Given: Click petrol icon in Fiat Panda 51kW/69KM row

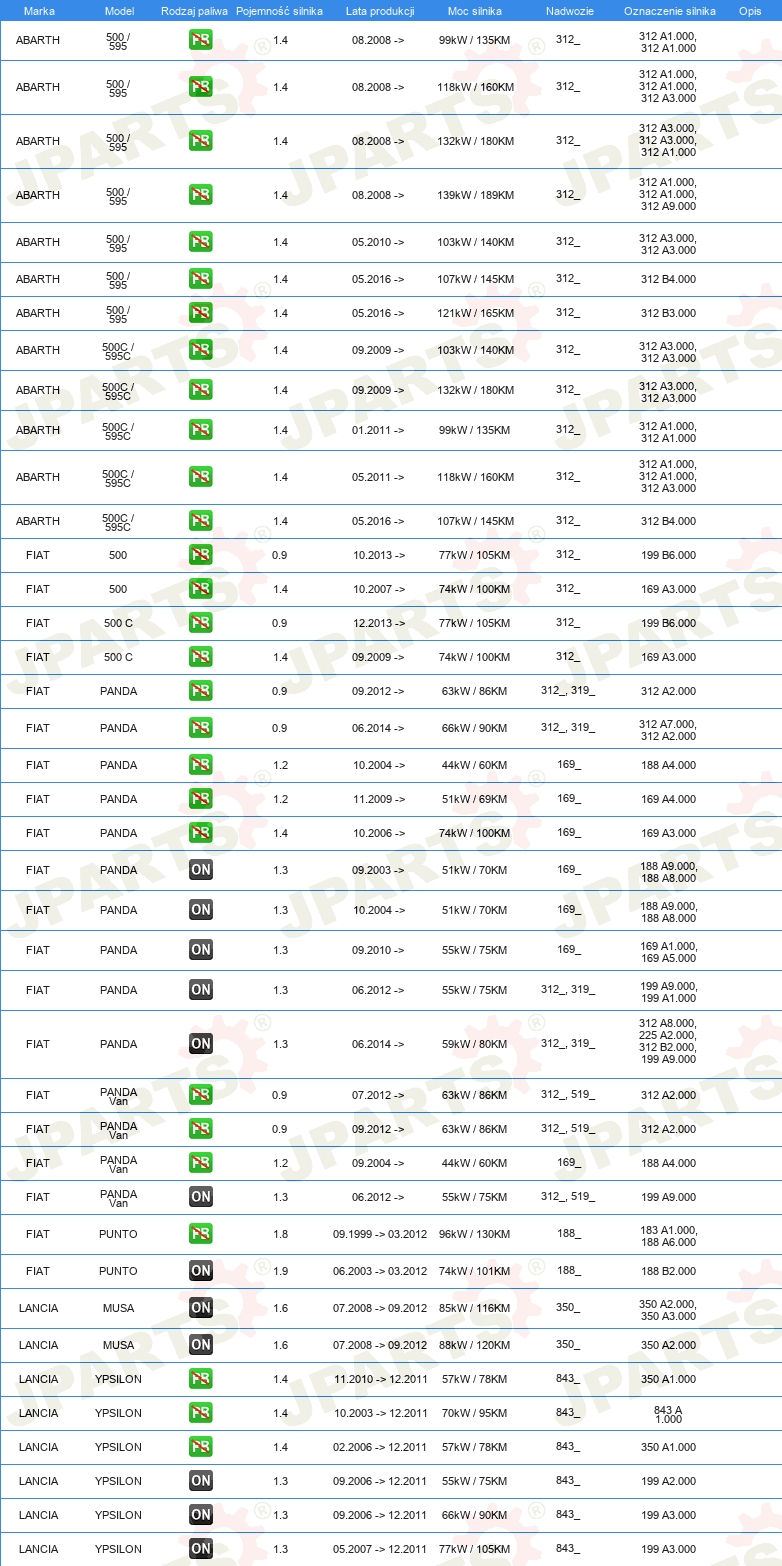Looking at the screenshot, I should tap(201, 799).
